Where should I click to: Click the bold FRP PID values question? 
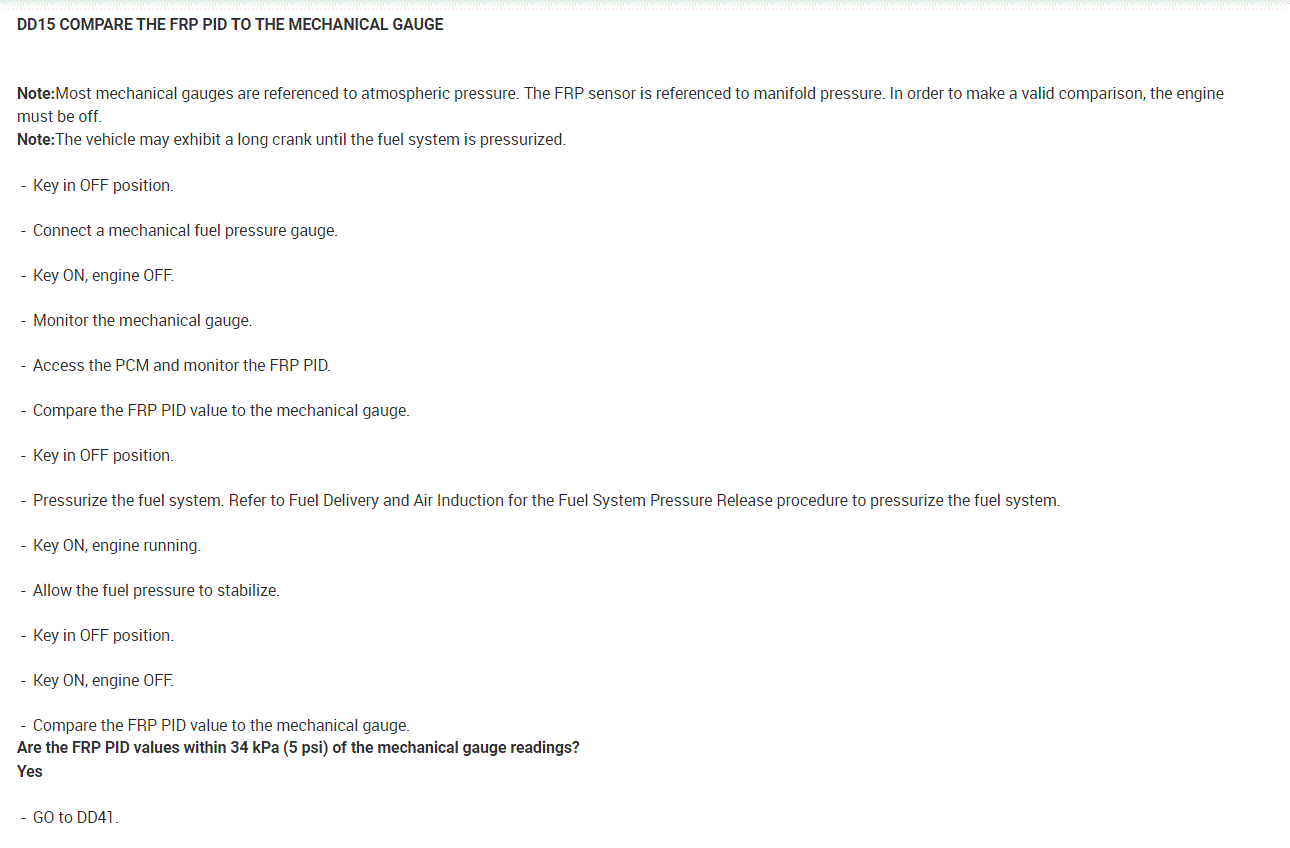(298, 748)
